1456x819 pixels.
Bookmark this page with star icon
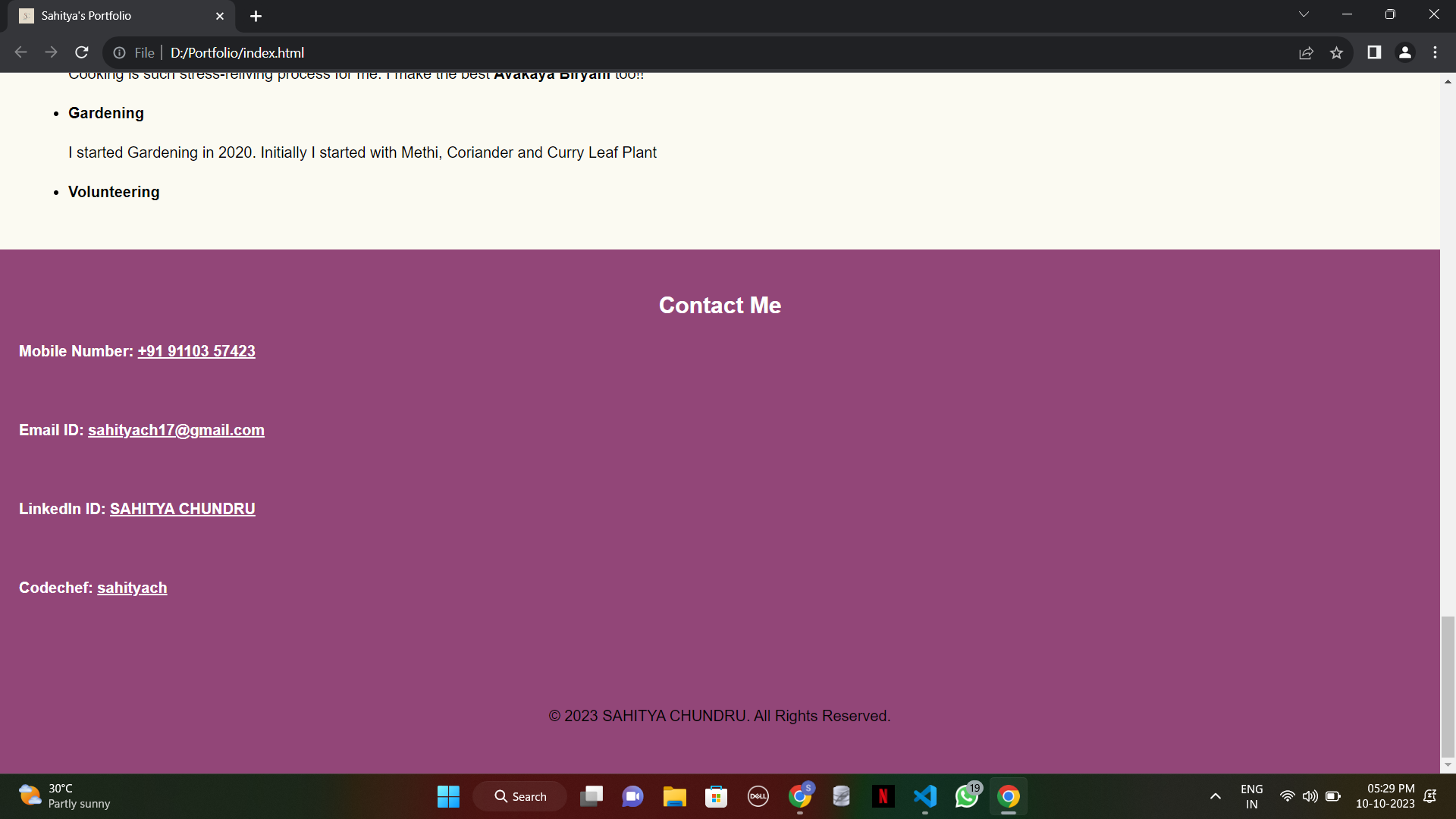coord(1336,52)
